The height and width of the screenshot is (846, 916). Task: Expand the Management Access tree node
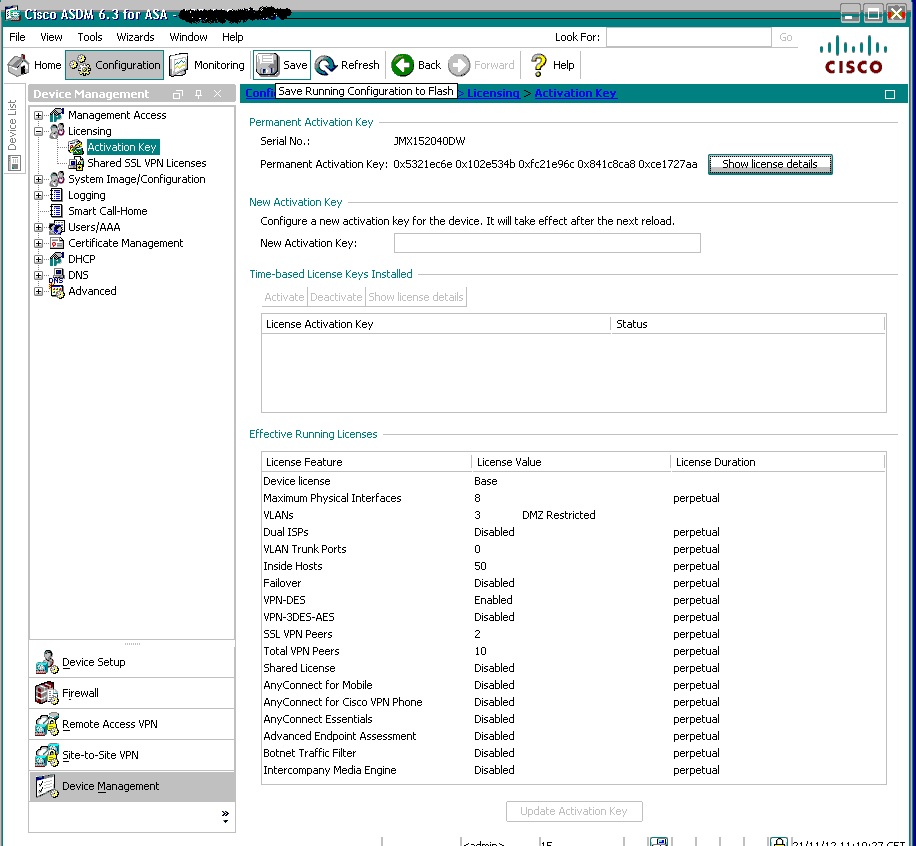[x=39, y=115]
